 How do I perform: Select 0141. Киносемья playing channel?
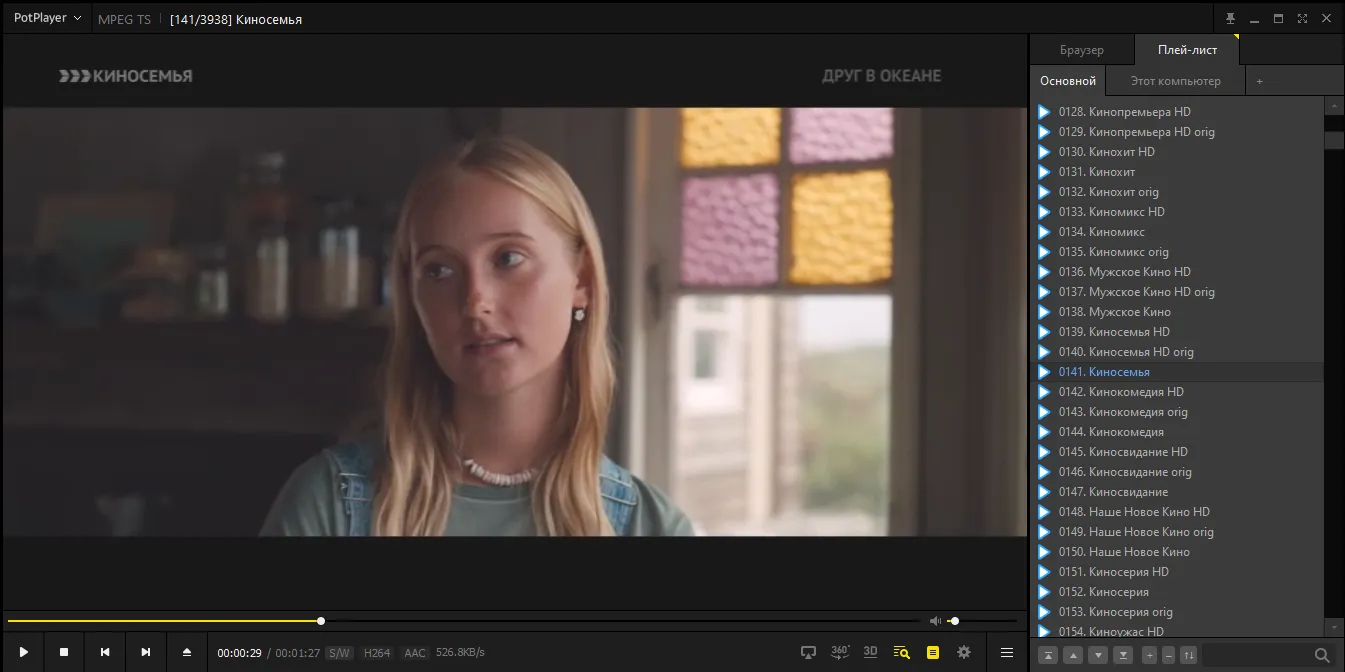point(1177,372)
